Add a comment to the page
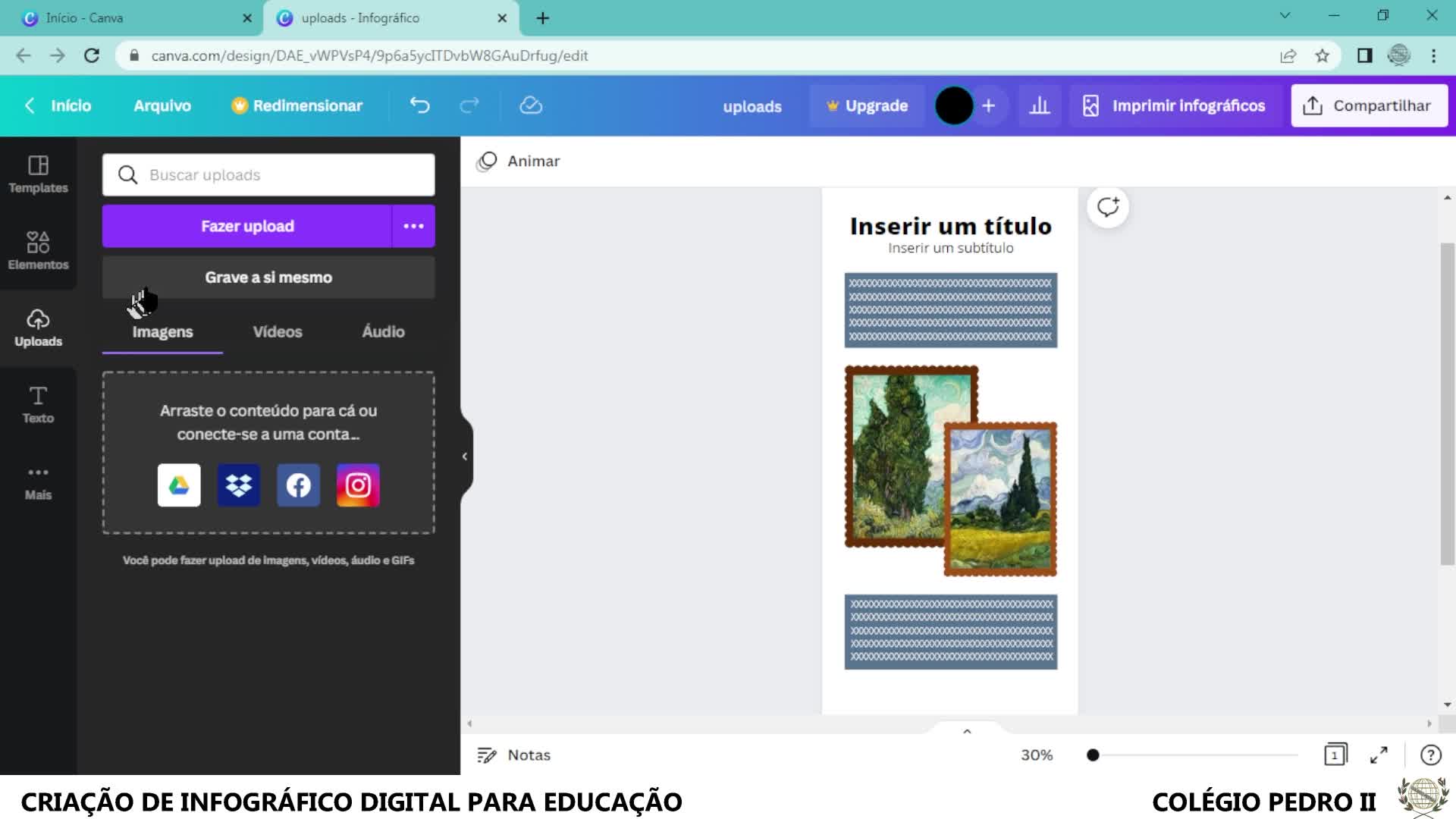The image size is (1456, 819). click(1108, 207)
